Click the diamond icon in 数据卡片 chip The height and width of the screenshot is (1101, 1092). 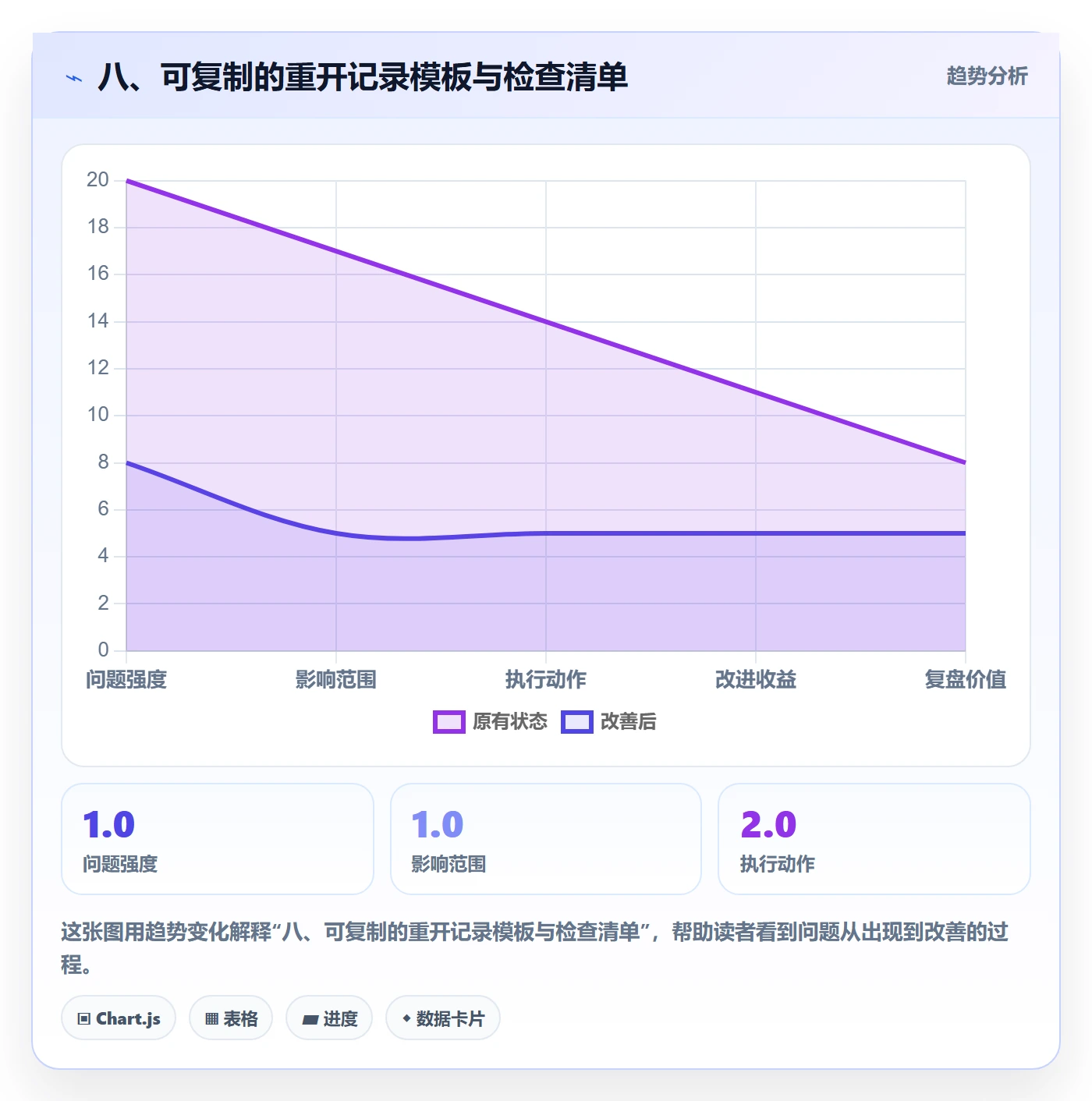pos(406,1018)
